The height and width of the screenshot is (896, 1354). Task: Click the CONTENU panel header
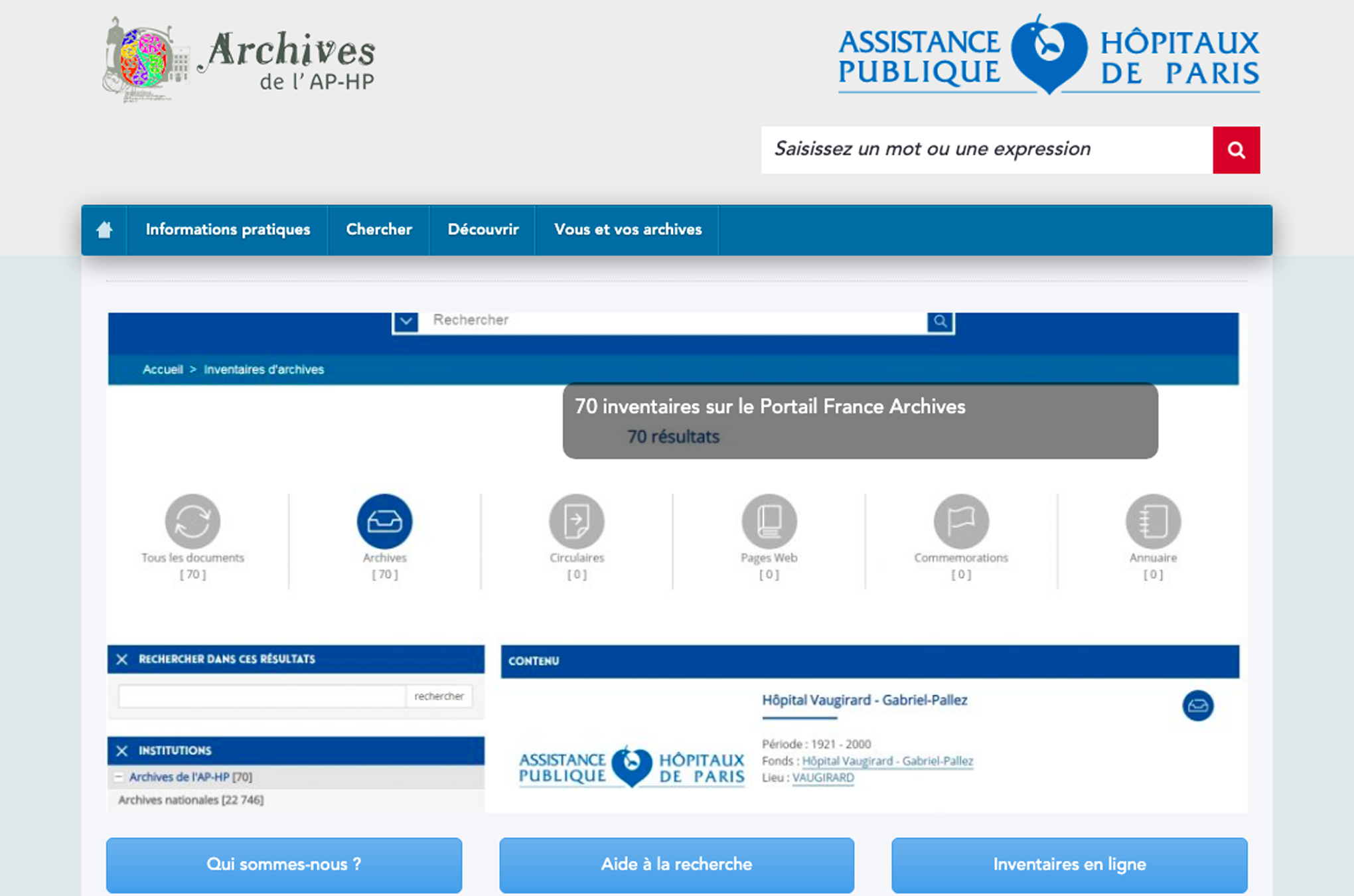[x=870, y=661]
